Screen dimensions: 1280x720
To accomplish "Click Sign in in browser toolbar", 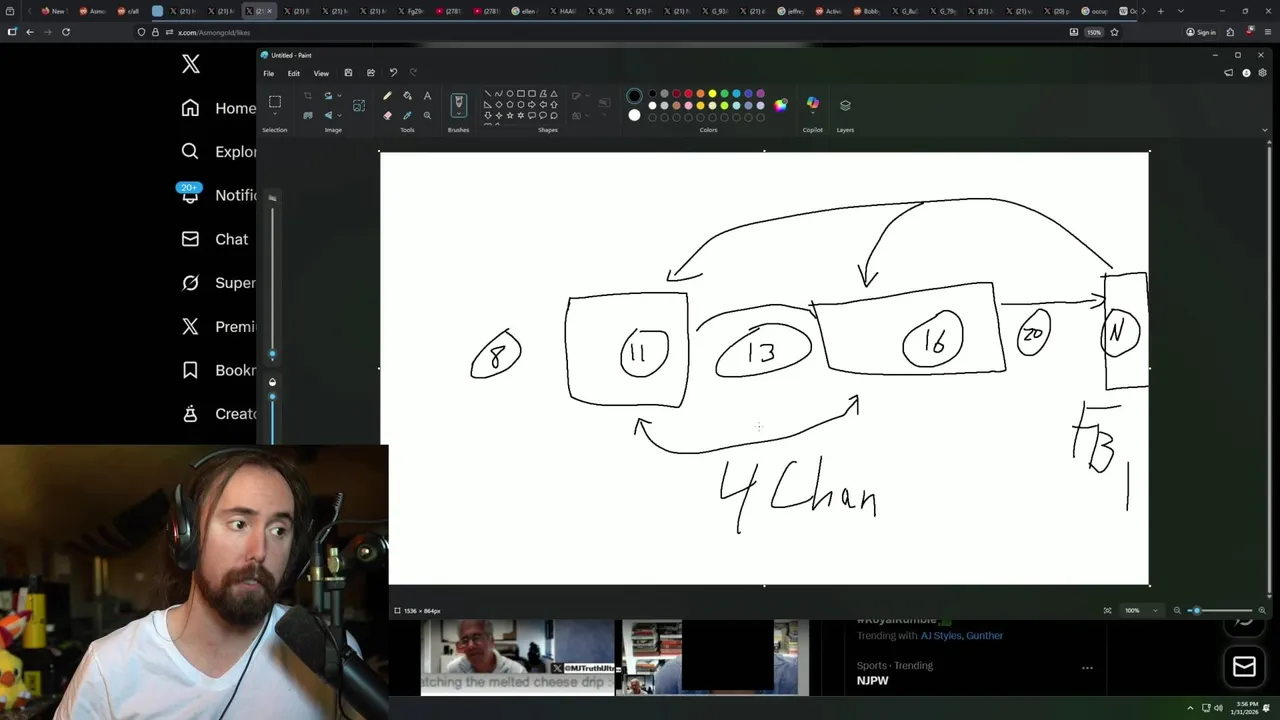I will point(1200,32).
